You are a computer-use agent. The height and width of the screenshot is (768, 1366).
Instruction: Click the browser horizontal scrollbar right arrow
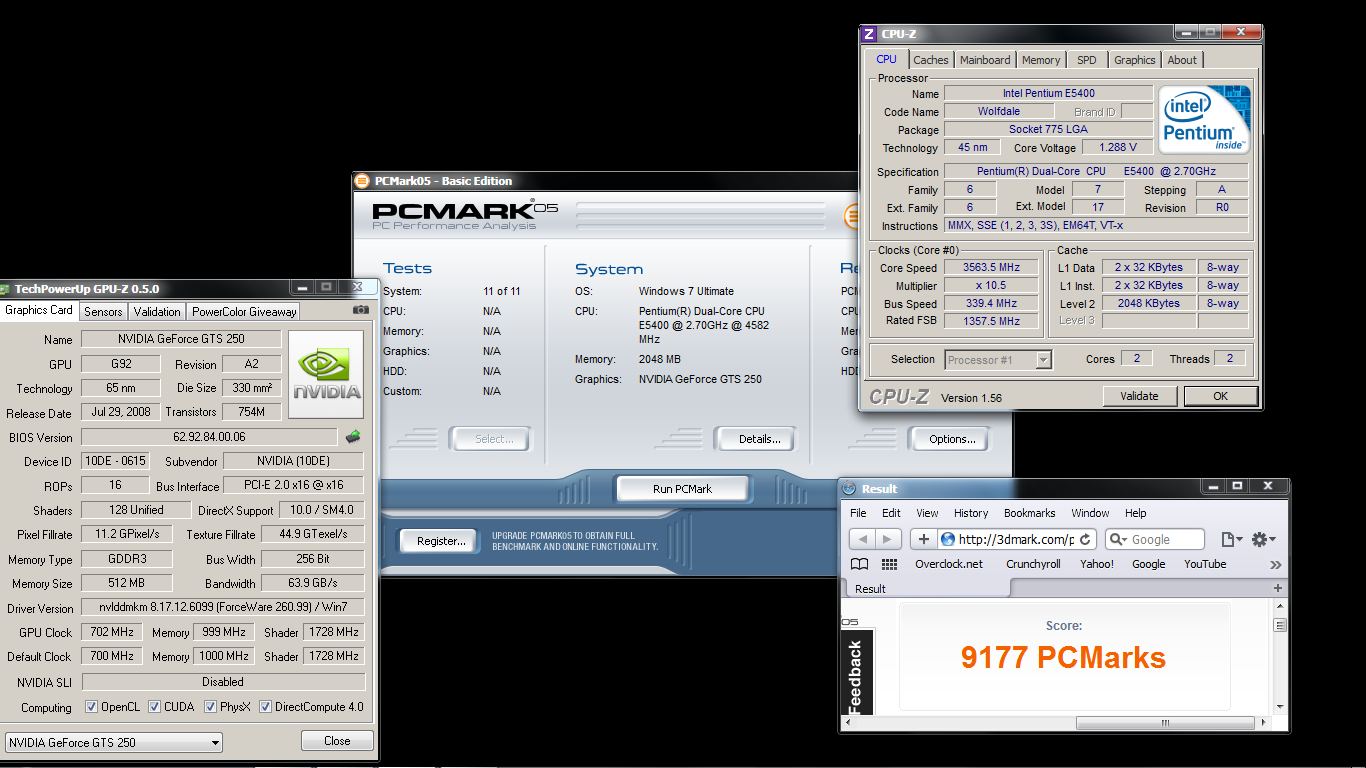click(x=1264, y=723)
